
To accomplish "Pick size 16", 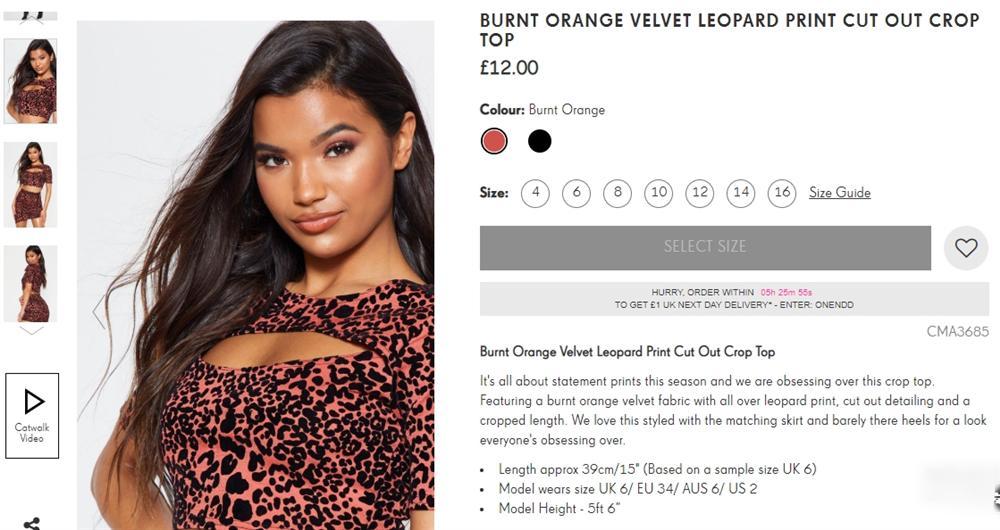I will 782,193.
